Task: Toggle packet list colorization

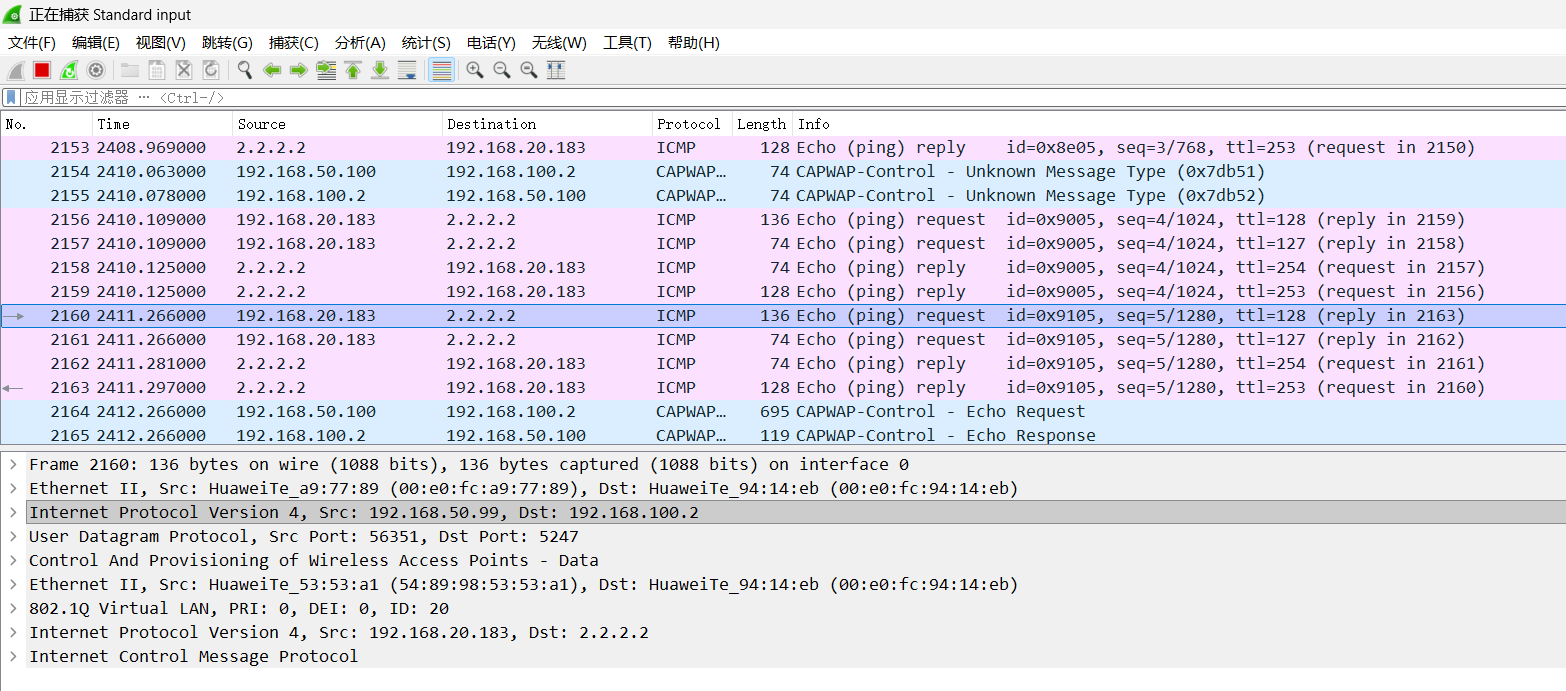Action: point(441,70)
